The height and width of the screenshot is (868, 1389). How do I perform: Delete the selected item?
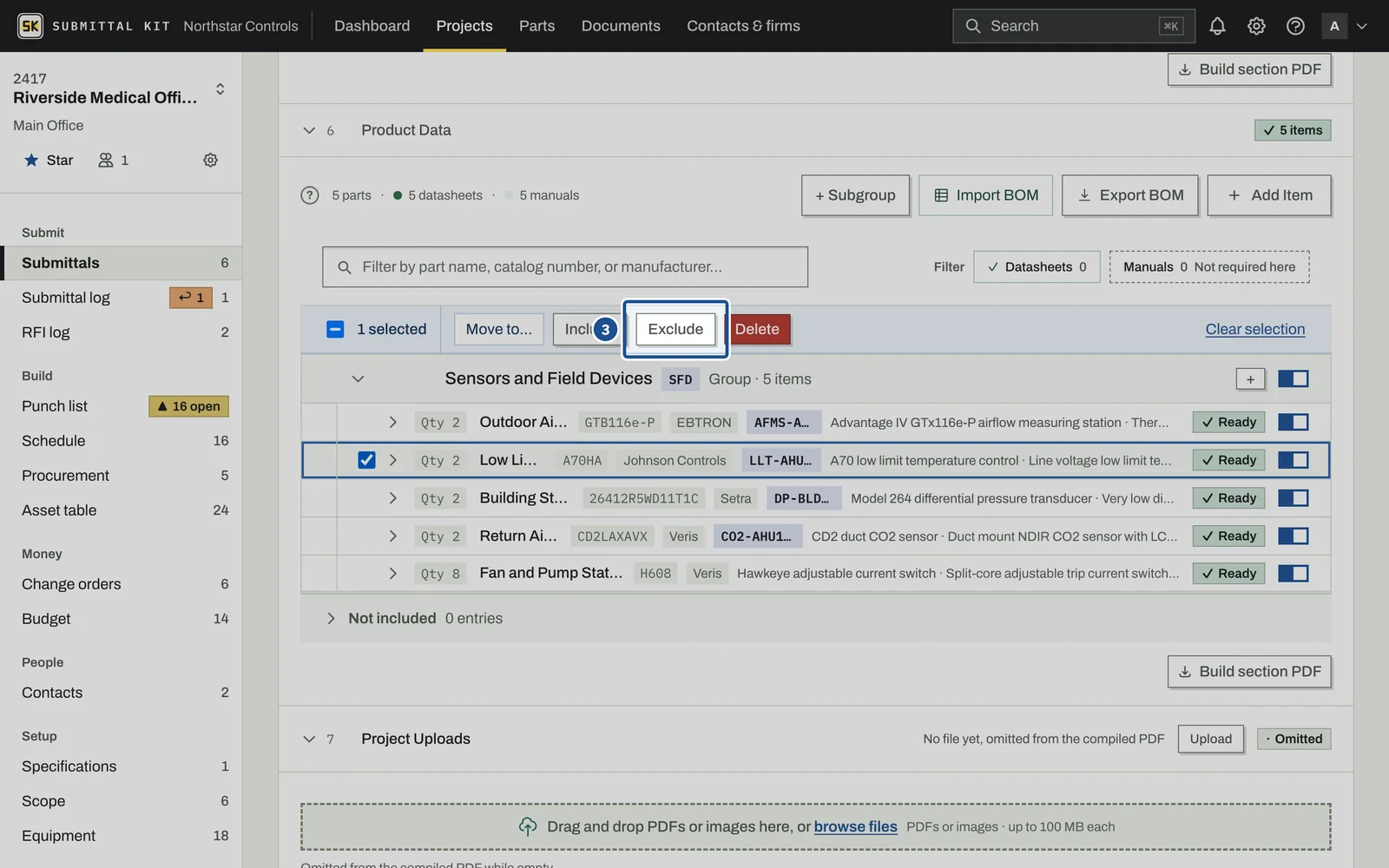(757, 329)
